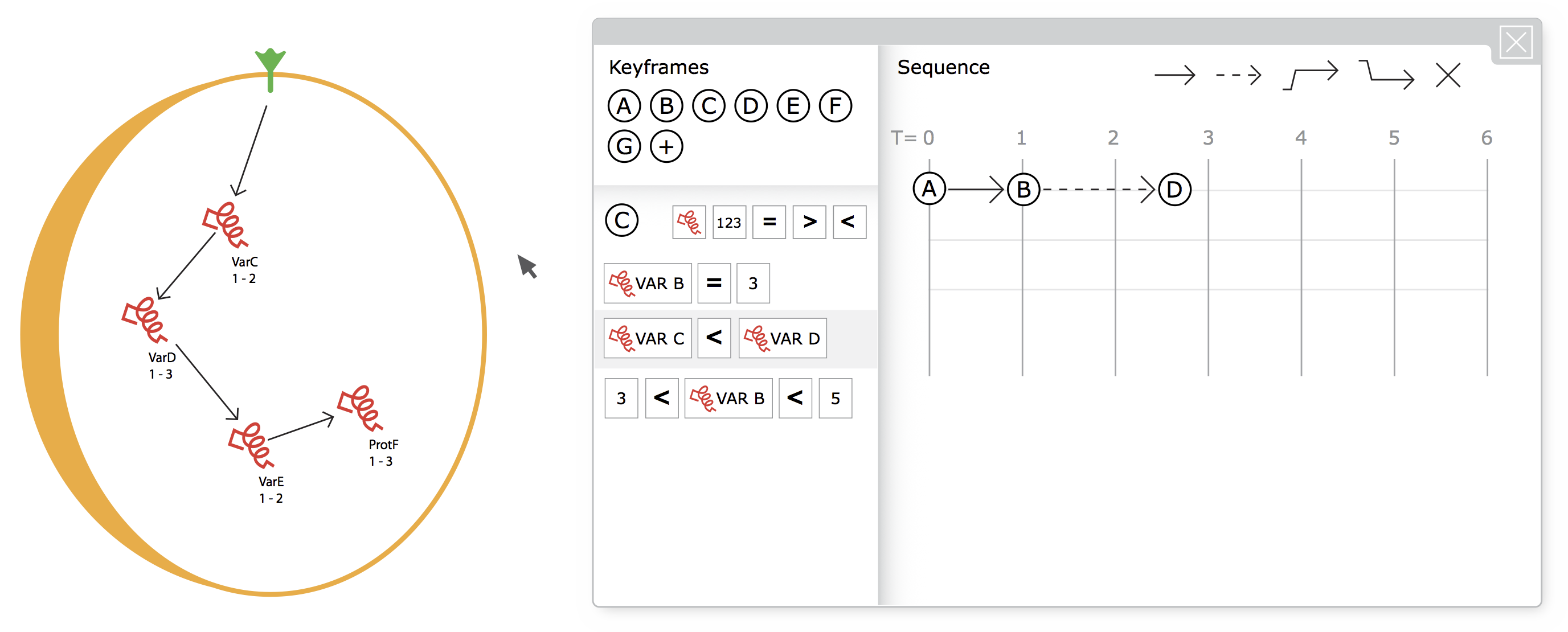This screenshot has width=1568, height=632.
Task: Click the VarD 1 - 3 label
Action: click(161, 366)
